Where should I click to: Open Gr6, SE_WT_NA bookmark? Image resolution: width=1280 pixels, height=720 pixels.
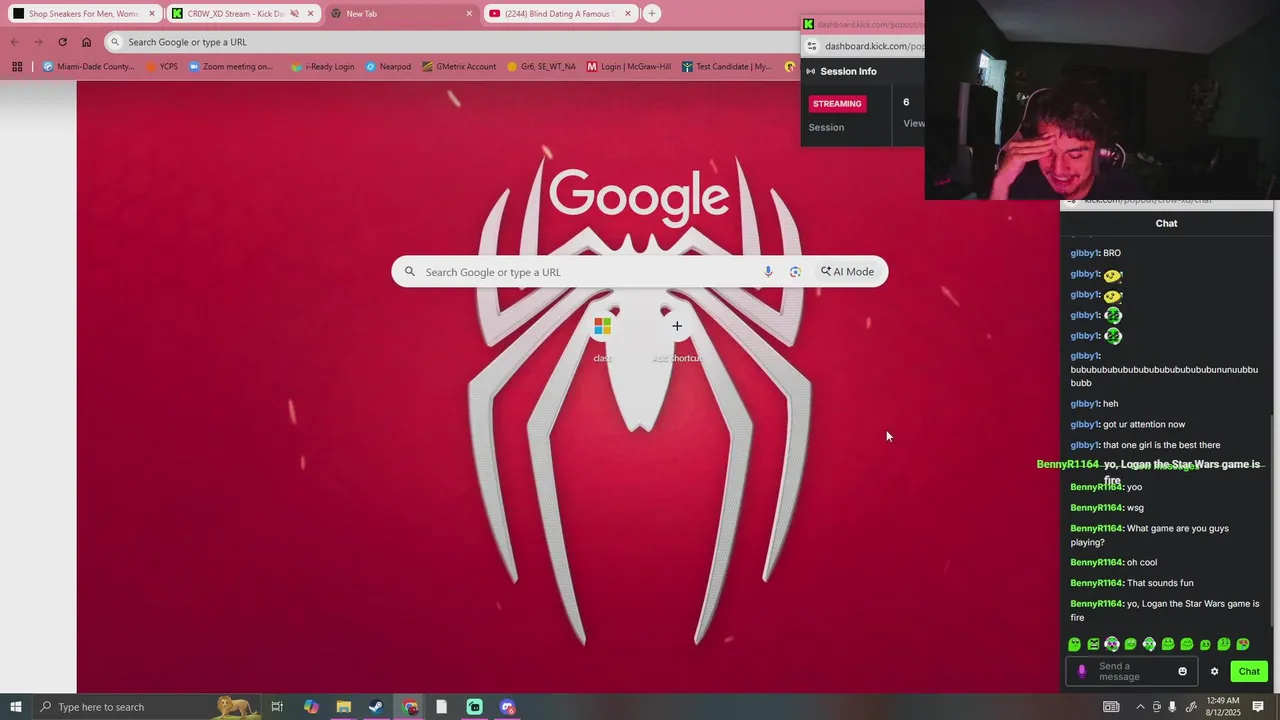click(x=541, y=67)
